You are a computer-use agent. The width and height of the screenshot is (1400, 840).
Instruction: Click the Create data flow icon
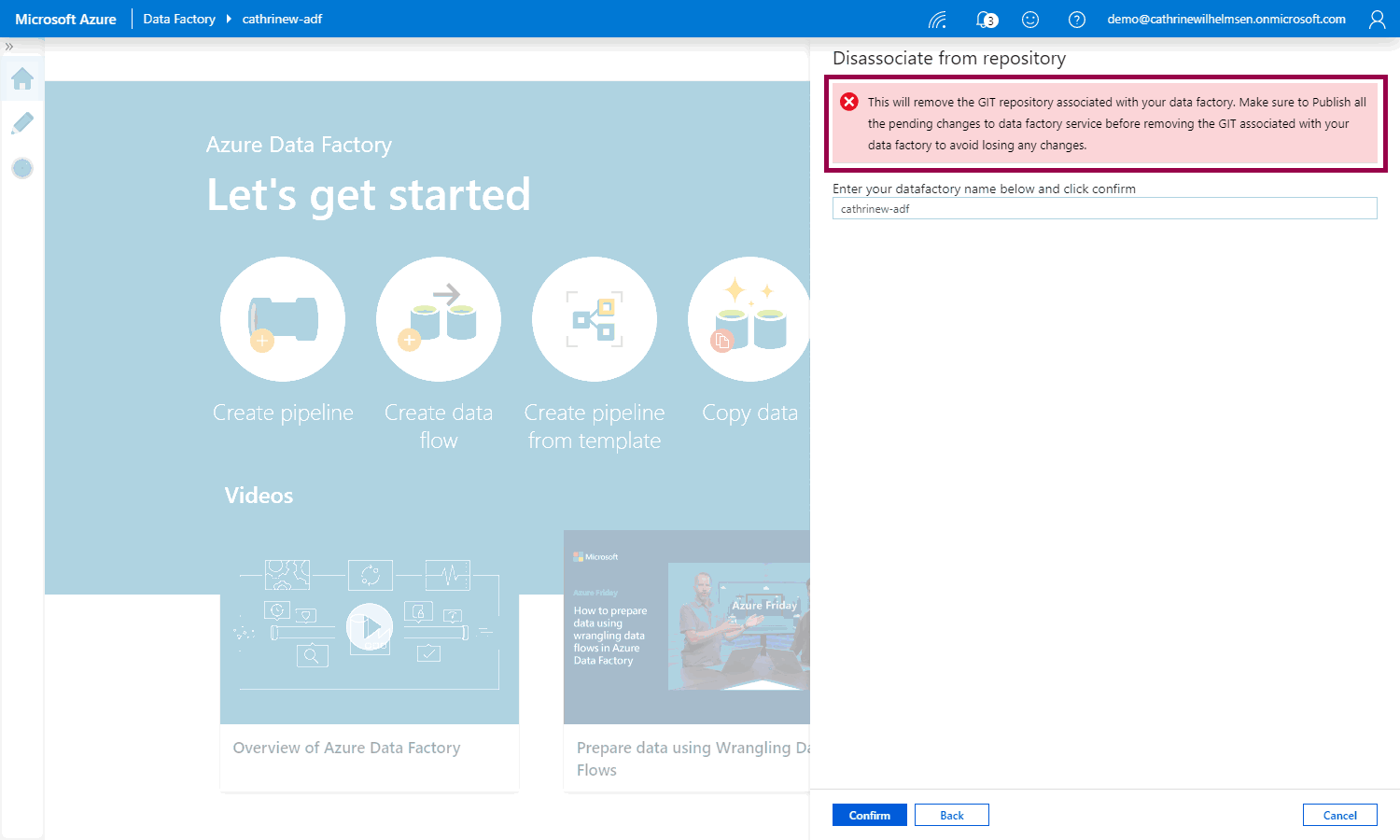(x=439, y=319)
